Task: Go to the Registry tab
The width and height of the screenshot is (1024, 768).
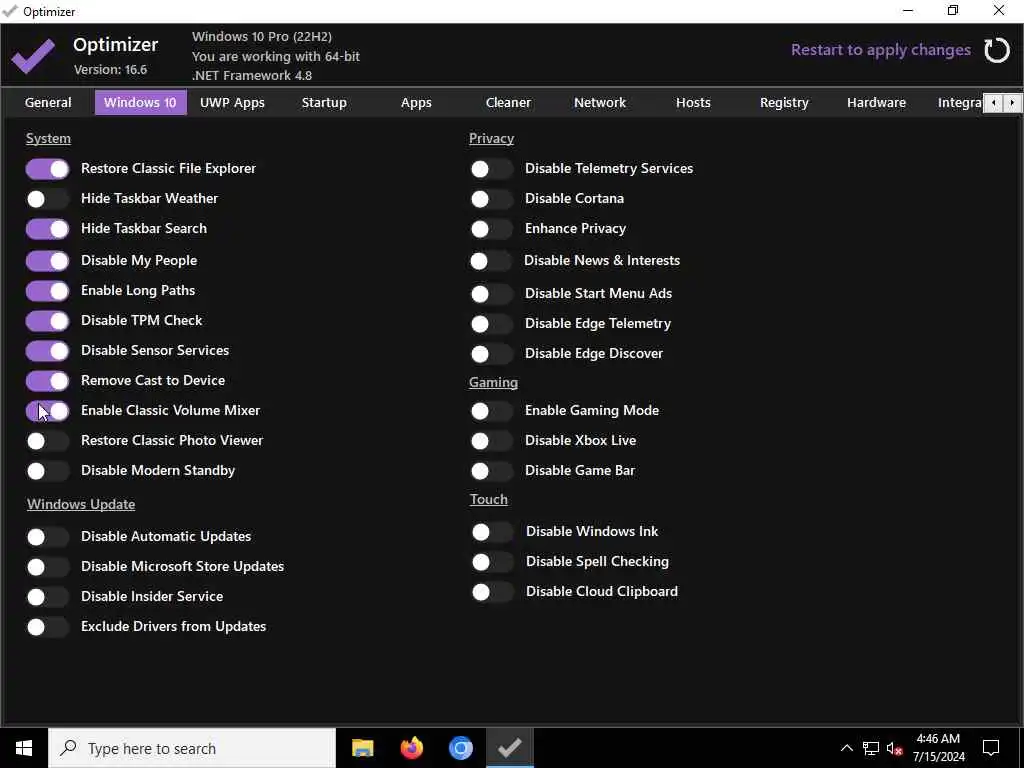Action: point(784,103)
